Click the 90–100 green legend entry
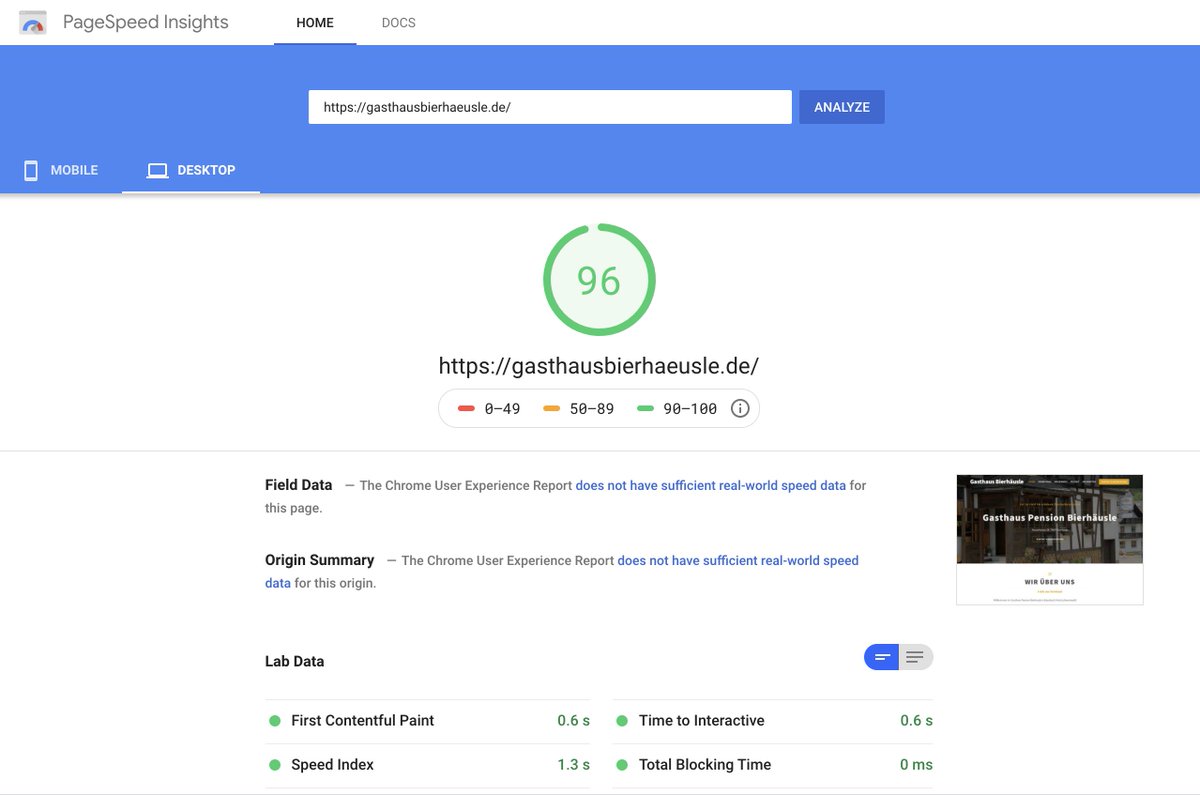This screenshot has height=795, width=1200. 677,408
